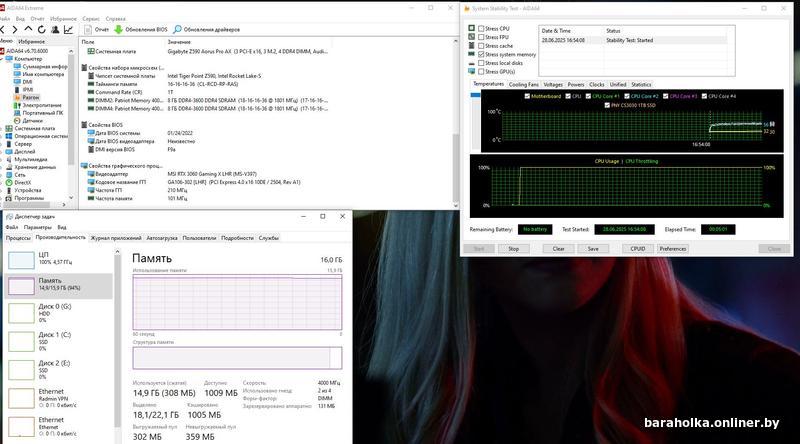Select Диск 1 (C:) in Task Manager
The height and width of the screenshot is (444, 800).
(x=59, y=341)
